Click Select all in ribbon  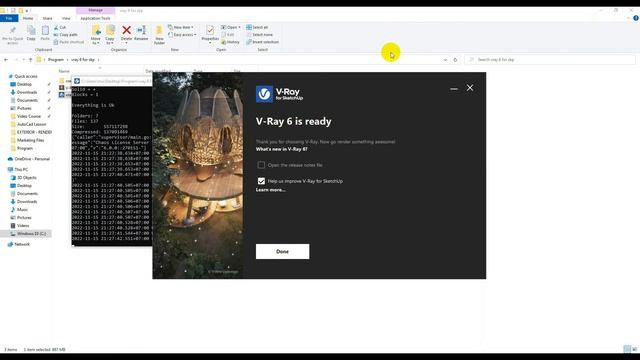pos(257,27)
